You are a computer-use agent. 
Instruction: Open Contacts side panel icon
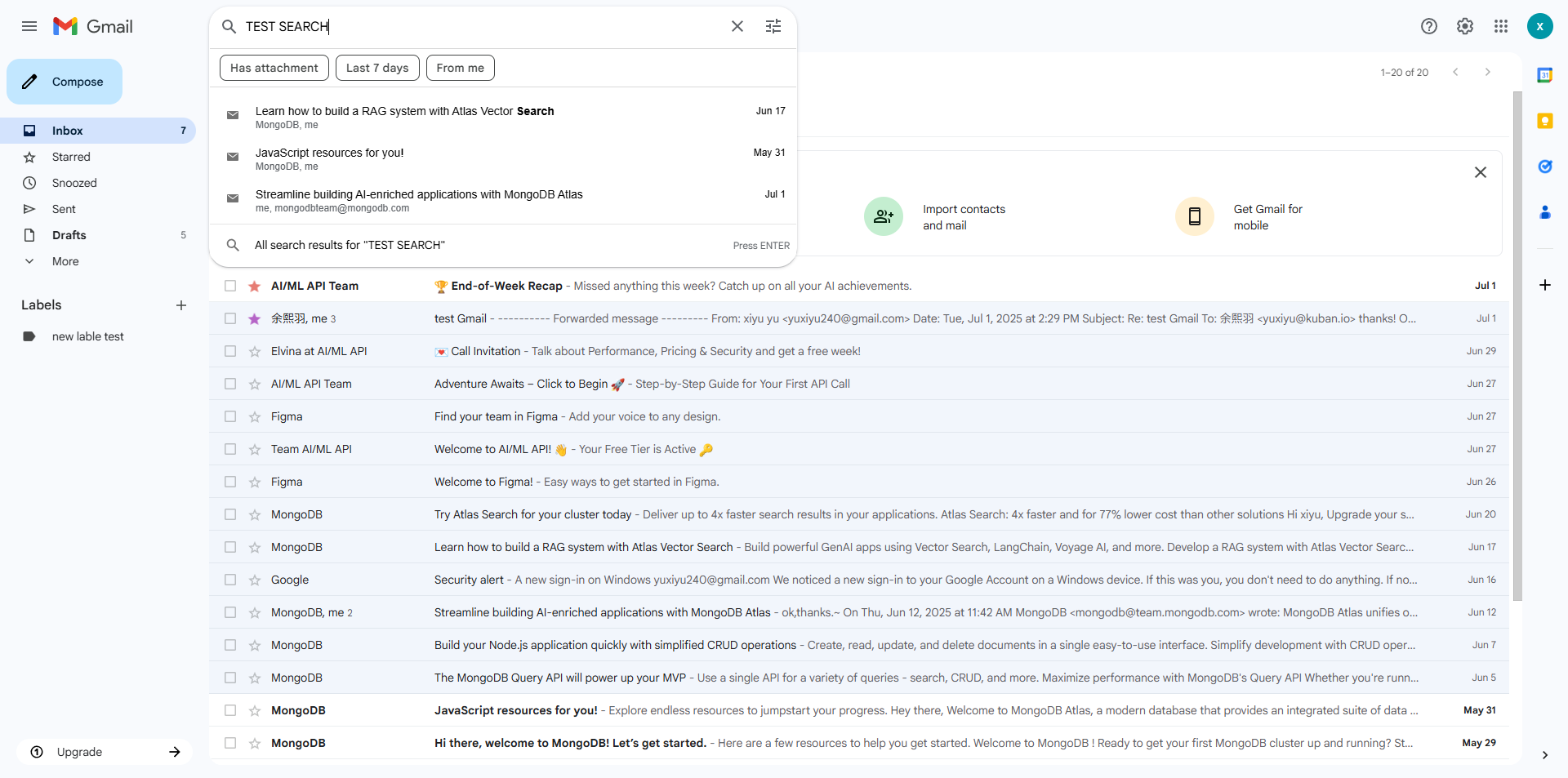pyautogui.click(x=1545, y=212)
